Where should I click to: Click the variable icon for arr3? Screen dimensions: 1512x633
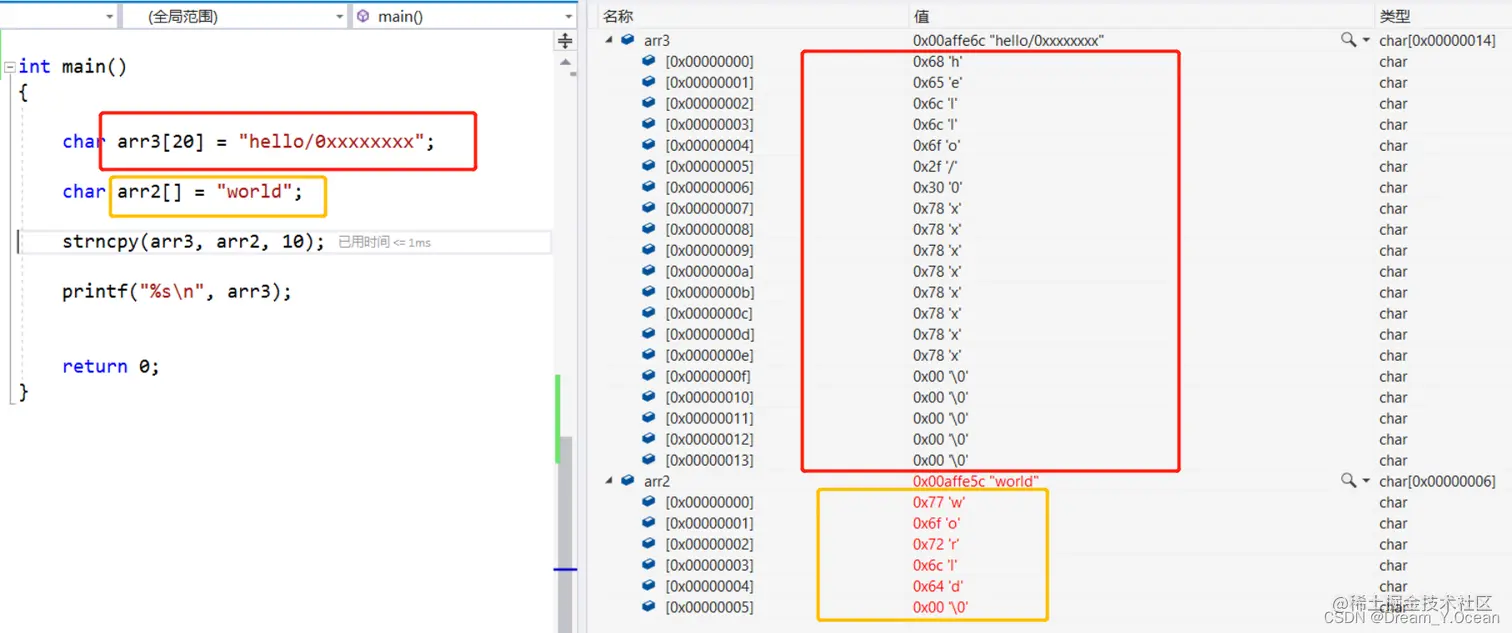tap(627, 40)
